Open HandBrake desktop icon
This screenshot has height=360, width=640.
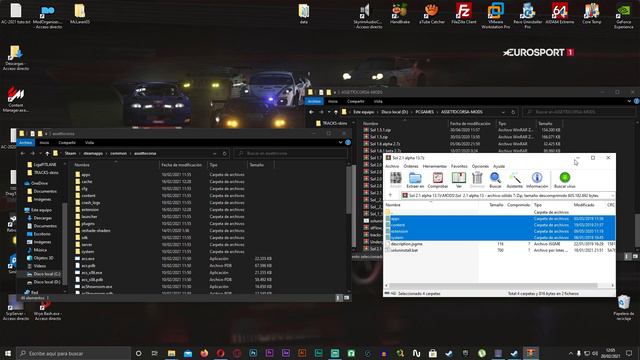pyautogui.click(x=400, y=13)
